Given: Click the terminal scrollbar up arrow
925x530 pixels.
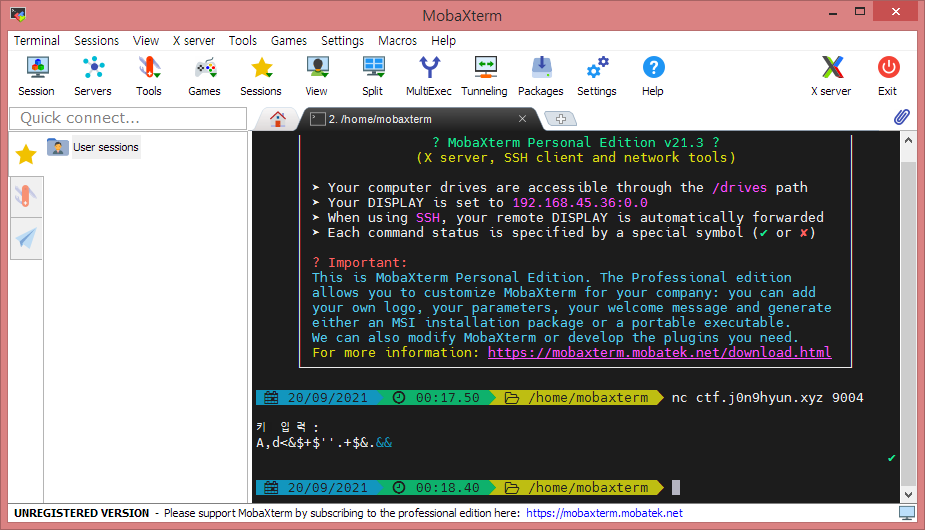Looking at the screenshot, I should tap(908, 140).
